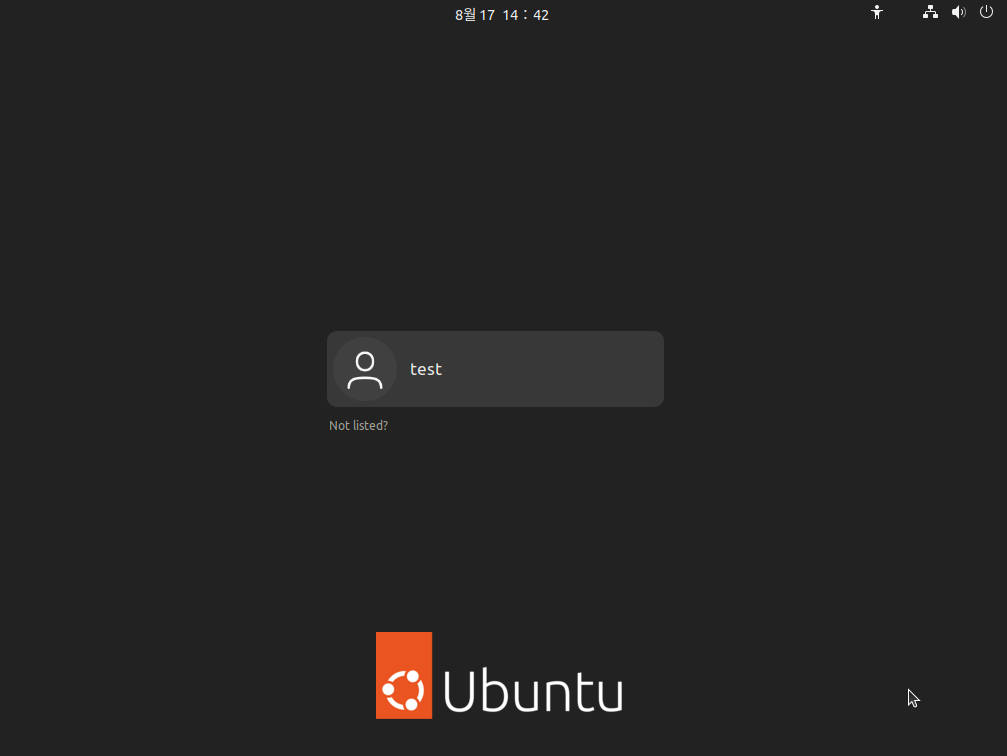Click the "Not listed?" link

pos(358,425)
